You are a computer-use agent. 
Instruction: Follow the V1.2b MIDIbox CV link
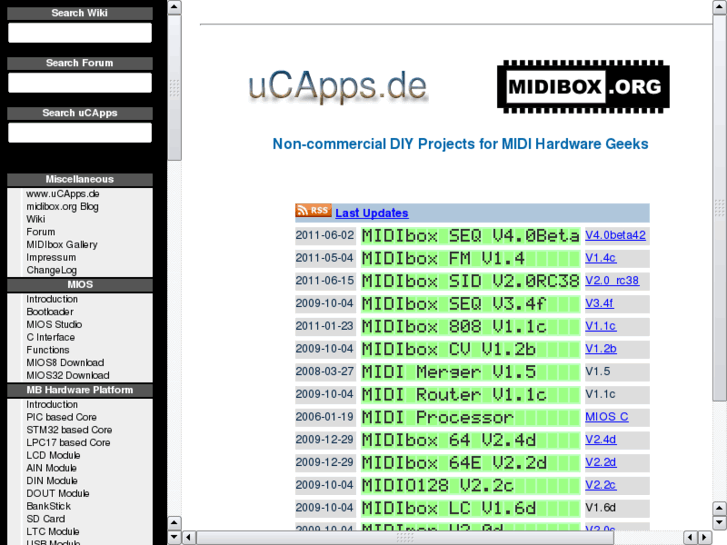pos(601,349)
